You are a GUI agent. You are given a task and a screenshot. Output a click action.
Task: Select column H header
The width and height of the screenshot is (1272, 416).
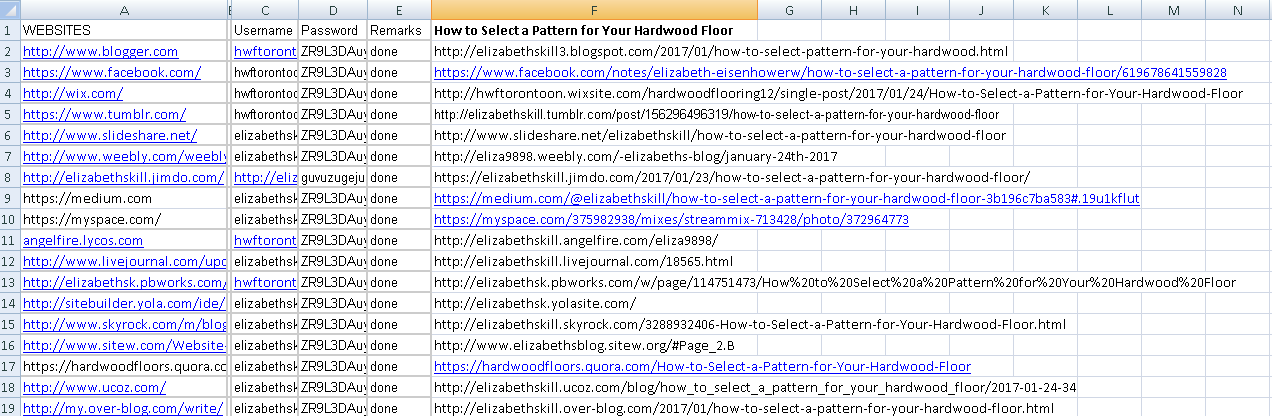coord(853,10)
